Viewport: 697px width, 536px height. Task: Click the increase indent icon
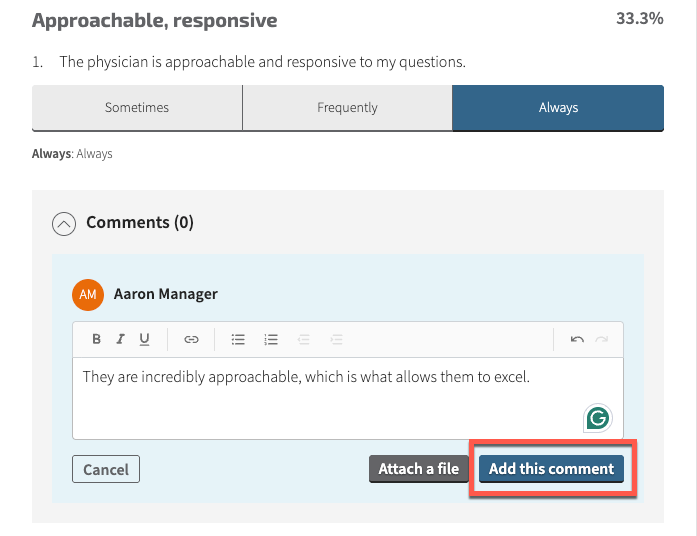(336, 340)
